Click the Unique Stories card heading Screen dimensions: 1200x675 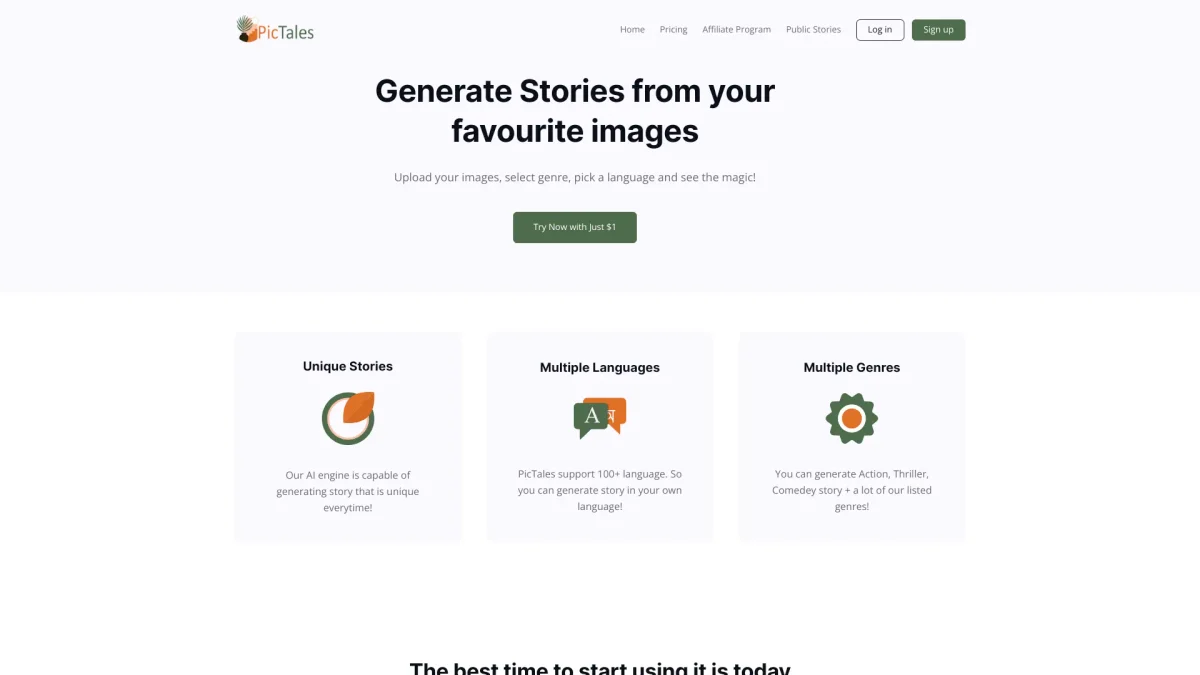(348, 366)
